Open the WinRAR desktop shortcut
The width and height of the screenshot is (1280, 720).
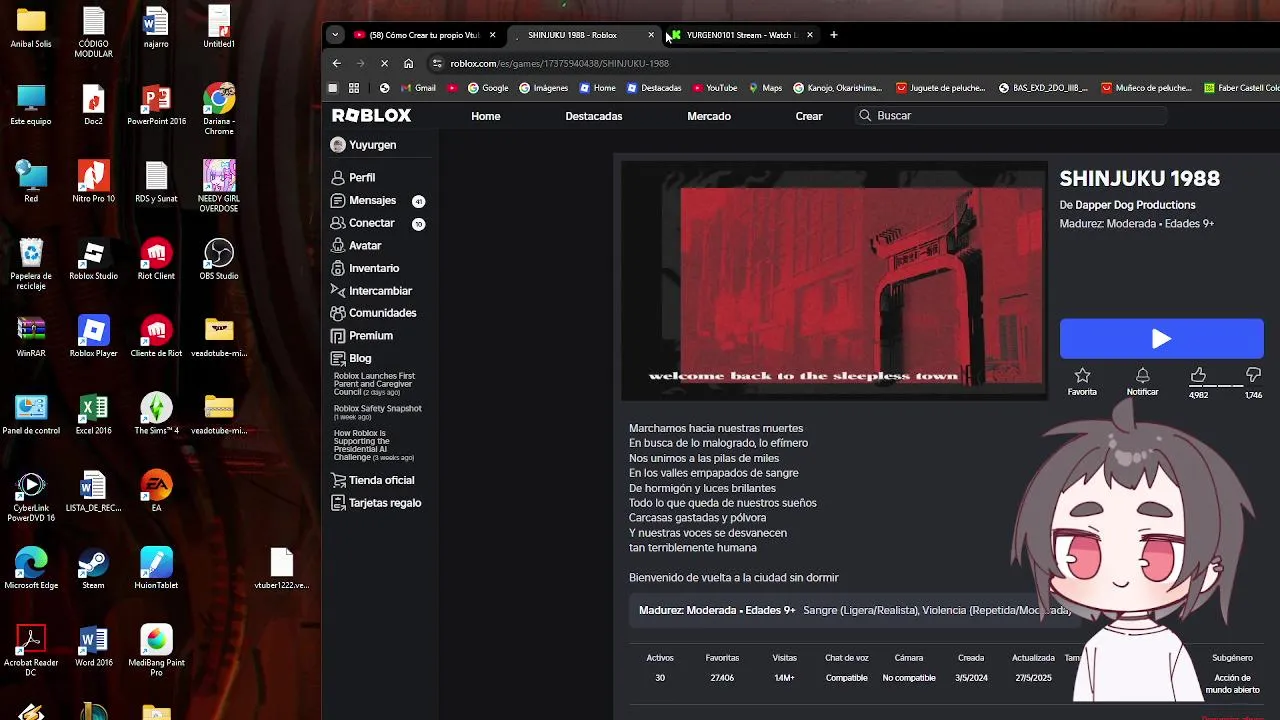click(31, 337)
